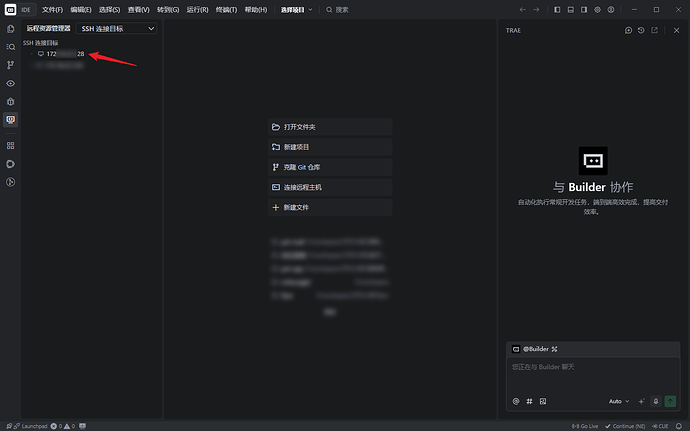Click the search box in title bar

(x=337, y=10)
